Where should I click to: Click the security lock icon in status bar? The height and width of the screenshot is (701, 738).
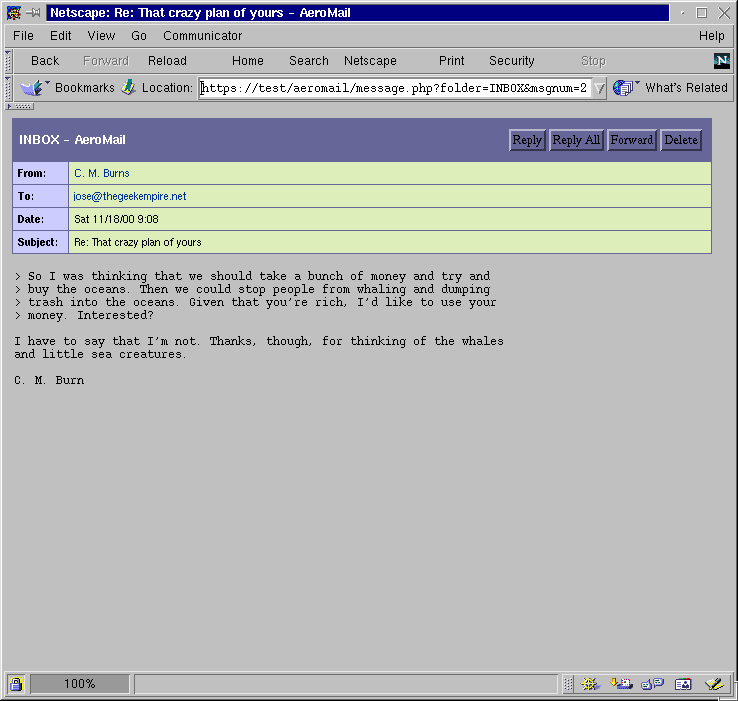16,684
